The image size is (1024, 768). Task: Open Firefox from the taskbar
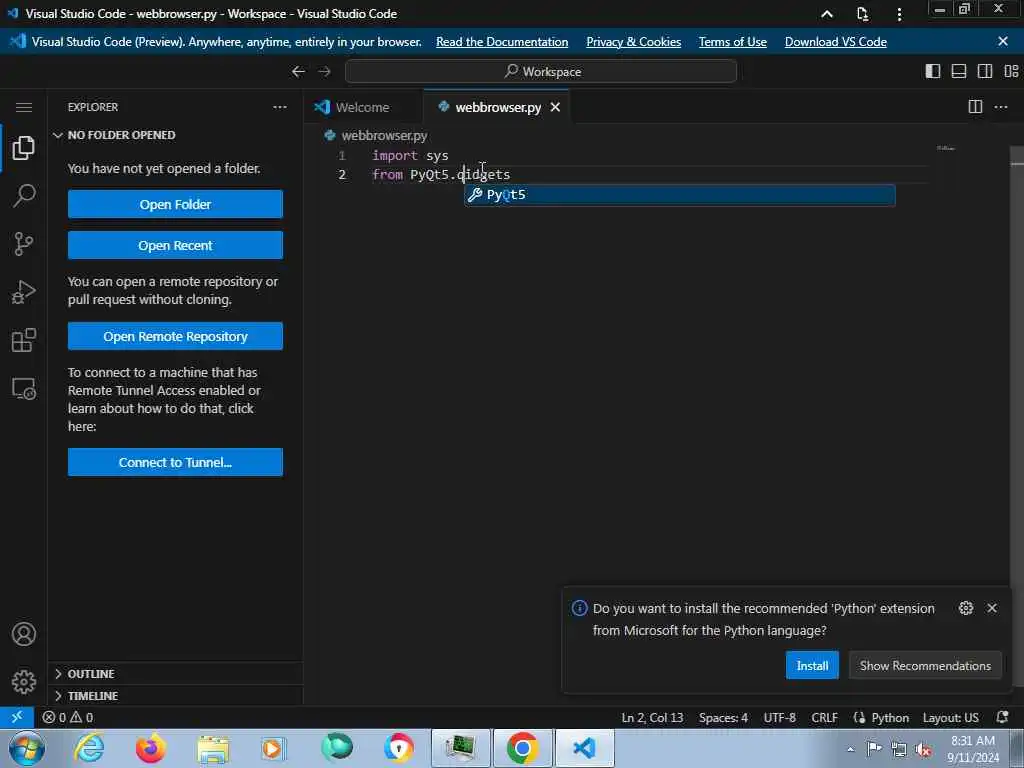(150, 748)
